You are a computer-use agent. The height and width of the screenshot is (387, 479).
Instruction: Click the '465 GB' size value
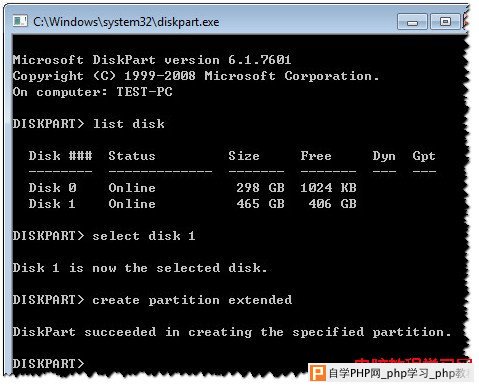[260, 204]
